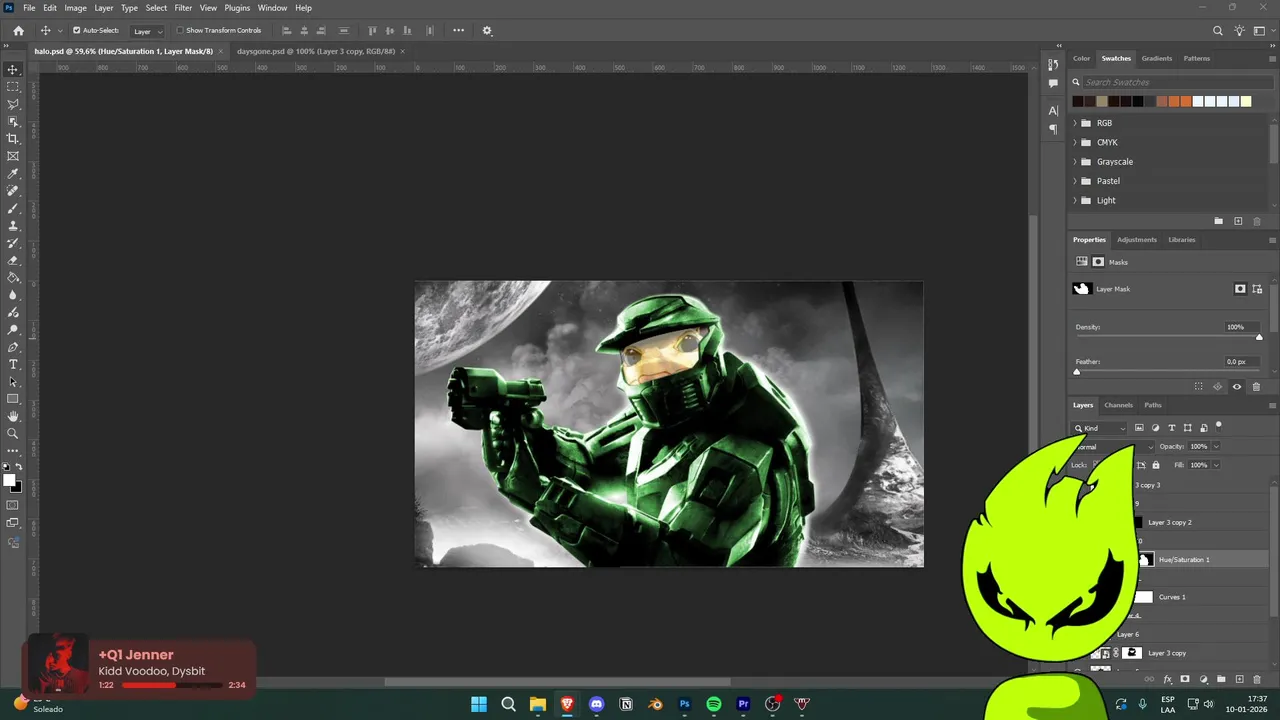
Task: Toggle Quick Mask mode
Action: click(x=13, y=505)
